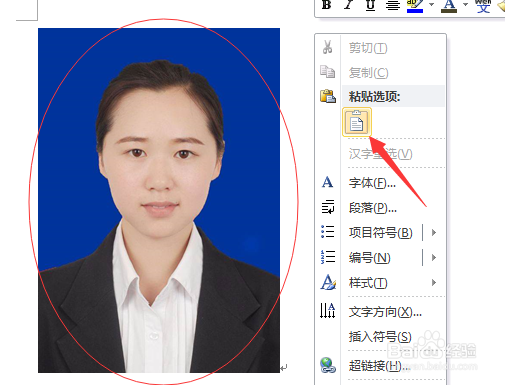Click the hyperlink globe icon

coord(328,365)
